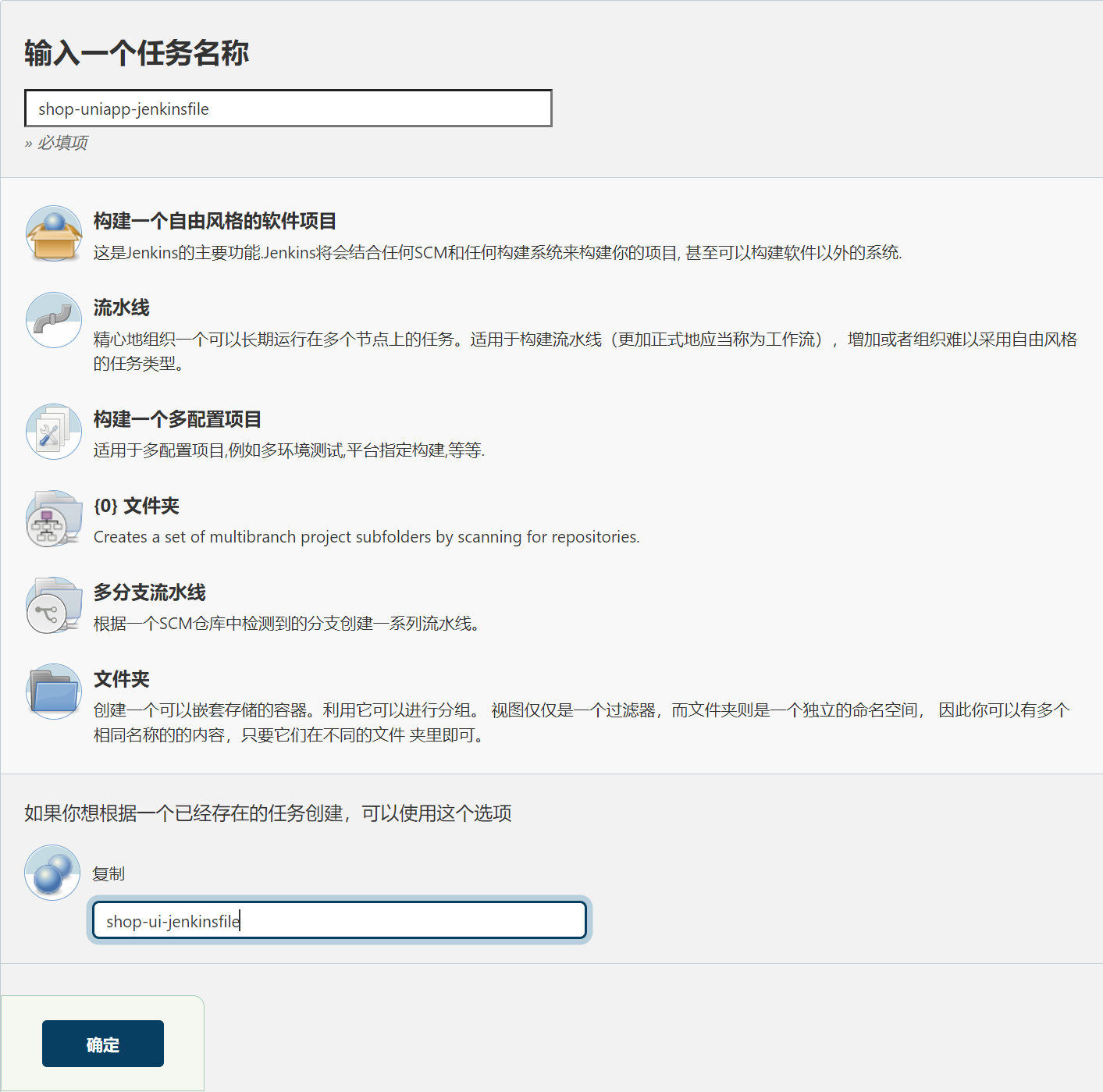Click the 适用于多配置项目 description text
The image size is (1103, 1092).
click(289, 450)
